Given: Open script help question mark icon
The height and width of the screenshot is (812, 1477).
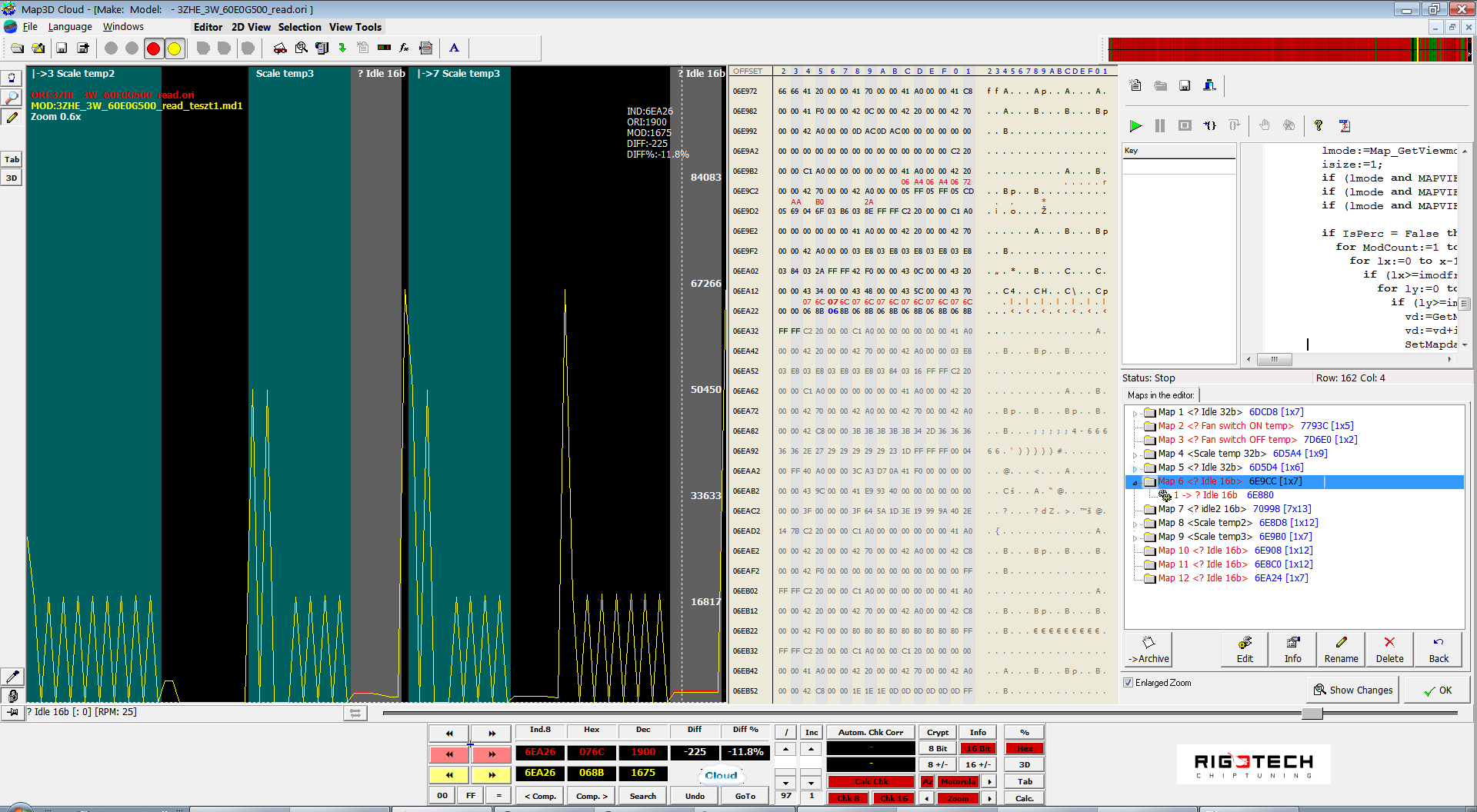Looking at the screenshot, I should pos(1319,125).
